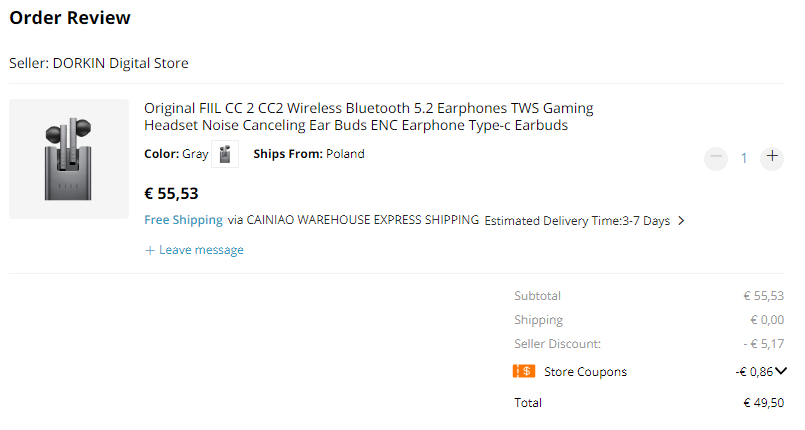Select the Gray color swatch
This screenshot has height=430, width=805.
tap(225, 154)
